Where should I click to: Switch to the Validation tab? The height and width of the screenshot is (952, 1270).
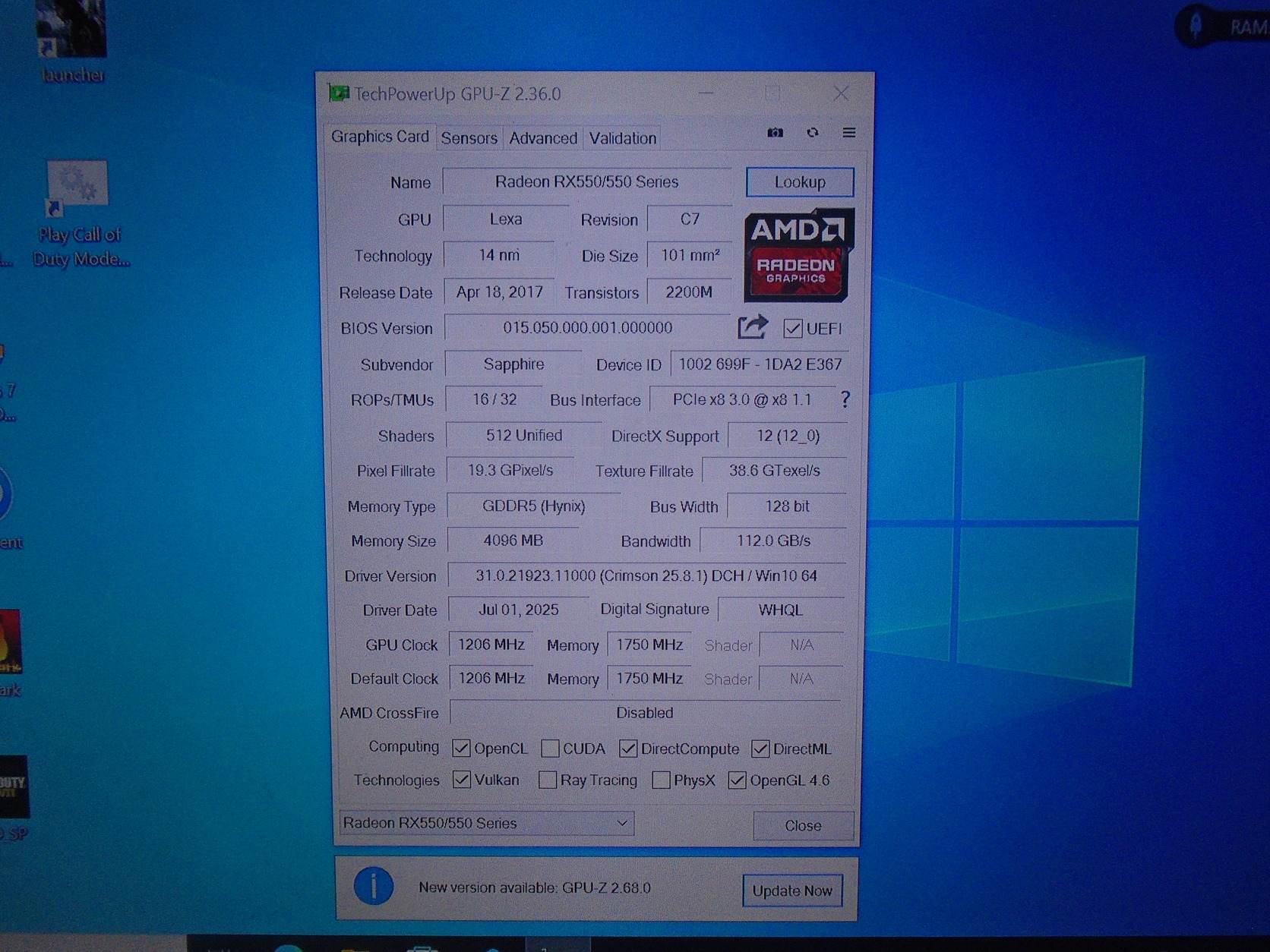pyautogui.click(x=622, y=138)
